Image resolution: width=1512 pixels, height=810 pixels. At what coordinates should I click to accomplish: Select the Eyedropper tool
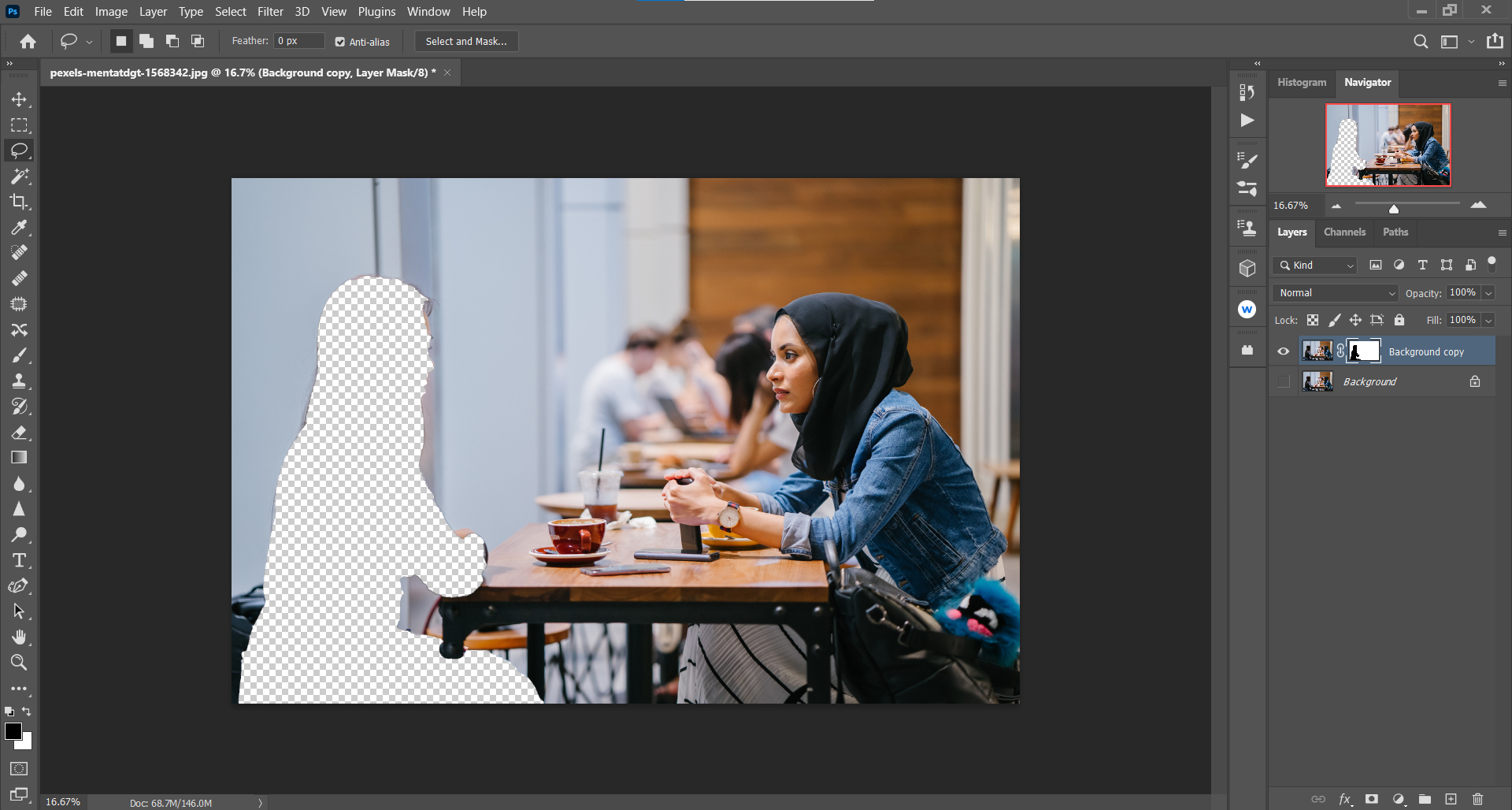19,228
